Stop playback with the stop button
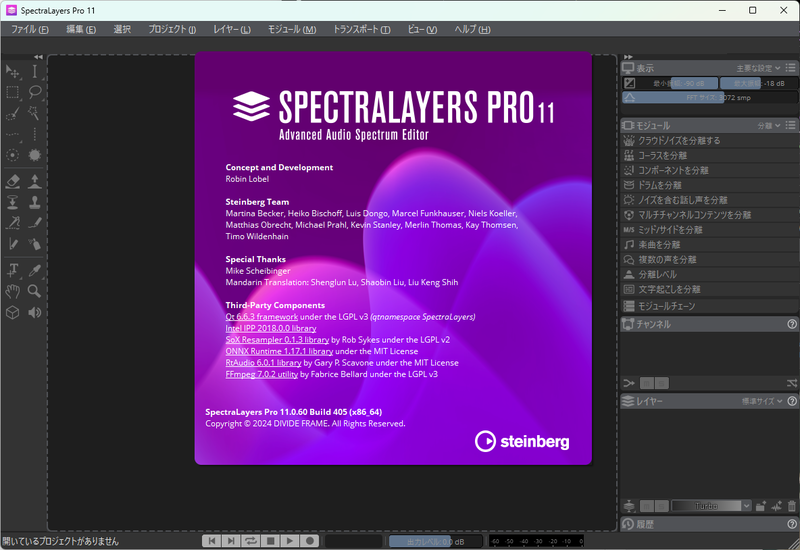Screen dimensions: 800x550 (x=270, y=541)
